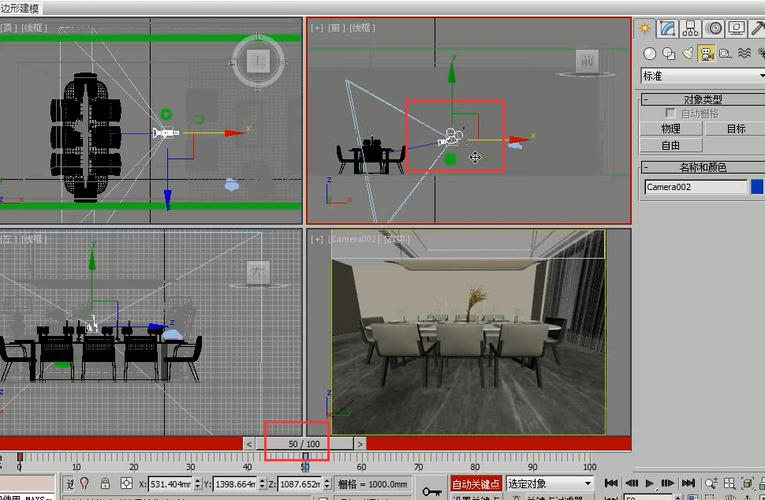
Task: Click the keyframe at frame 0 on track bar
Action: coord(20,457)
